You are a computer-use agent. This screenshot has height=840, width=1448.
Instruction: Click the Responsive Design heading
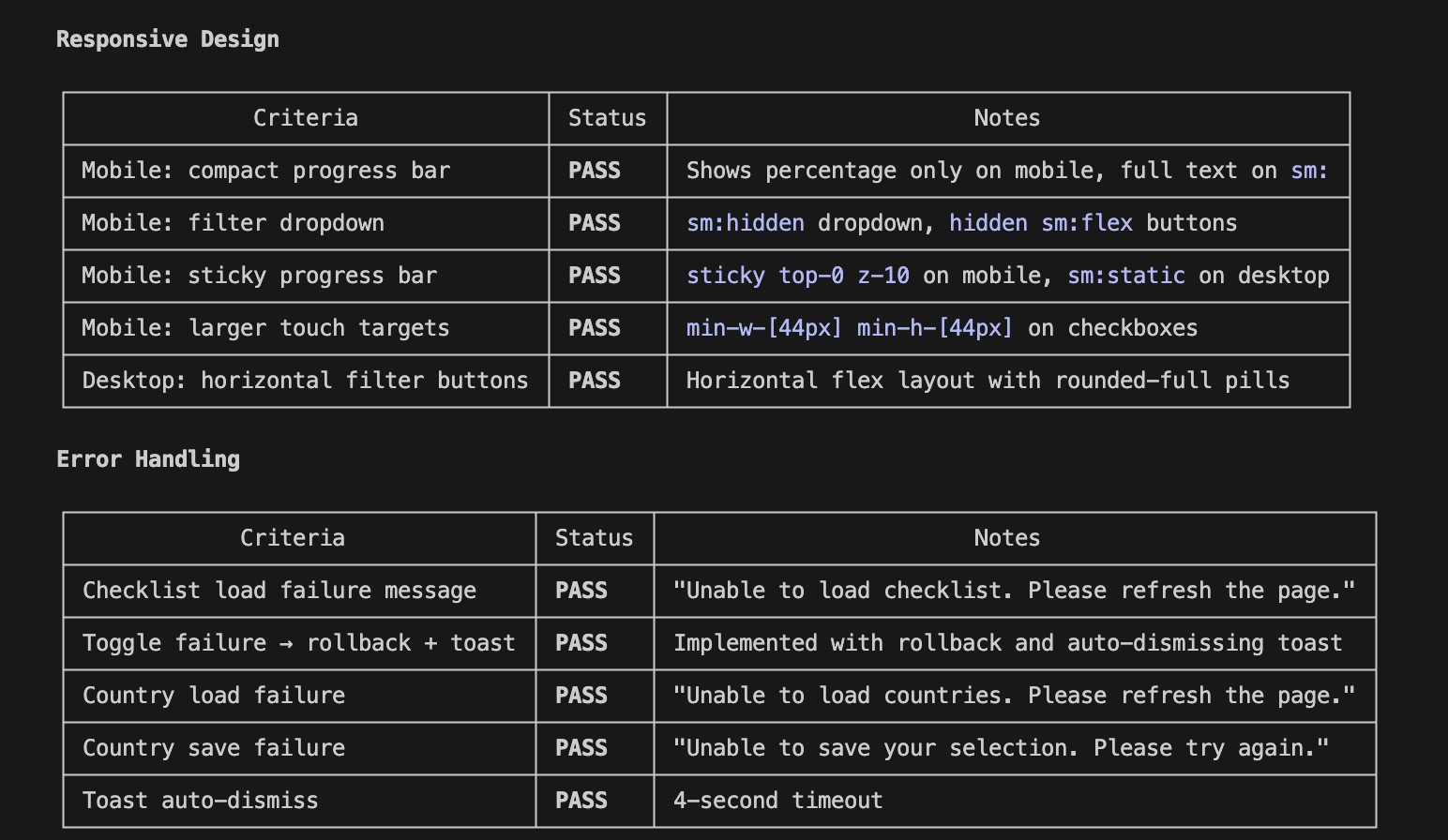point(168,39)
